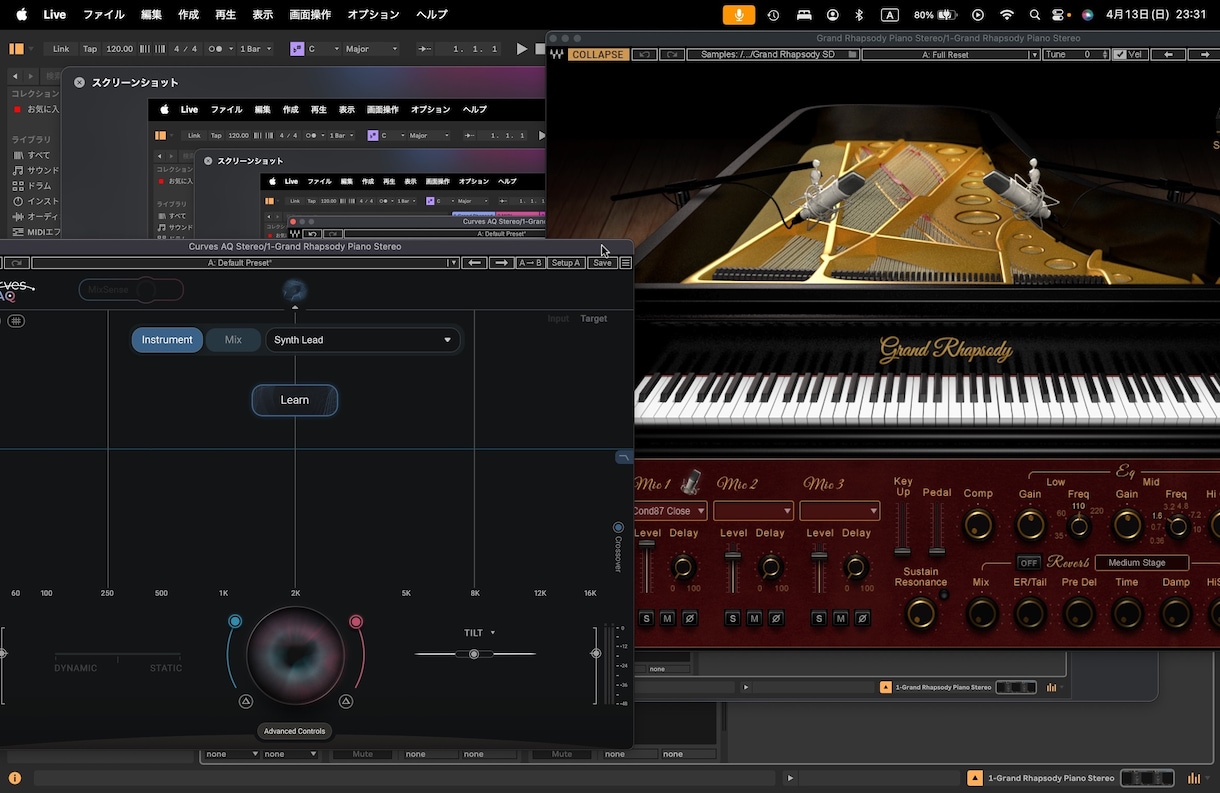Open the A: Default Preset dropdown arrow
The image size is (1220, 793).
point(453,263)
